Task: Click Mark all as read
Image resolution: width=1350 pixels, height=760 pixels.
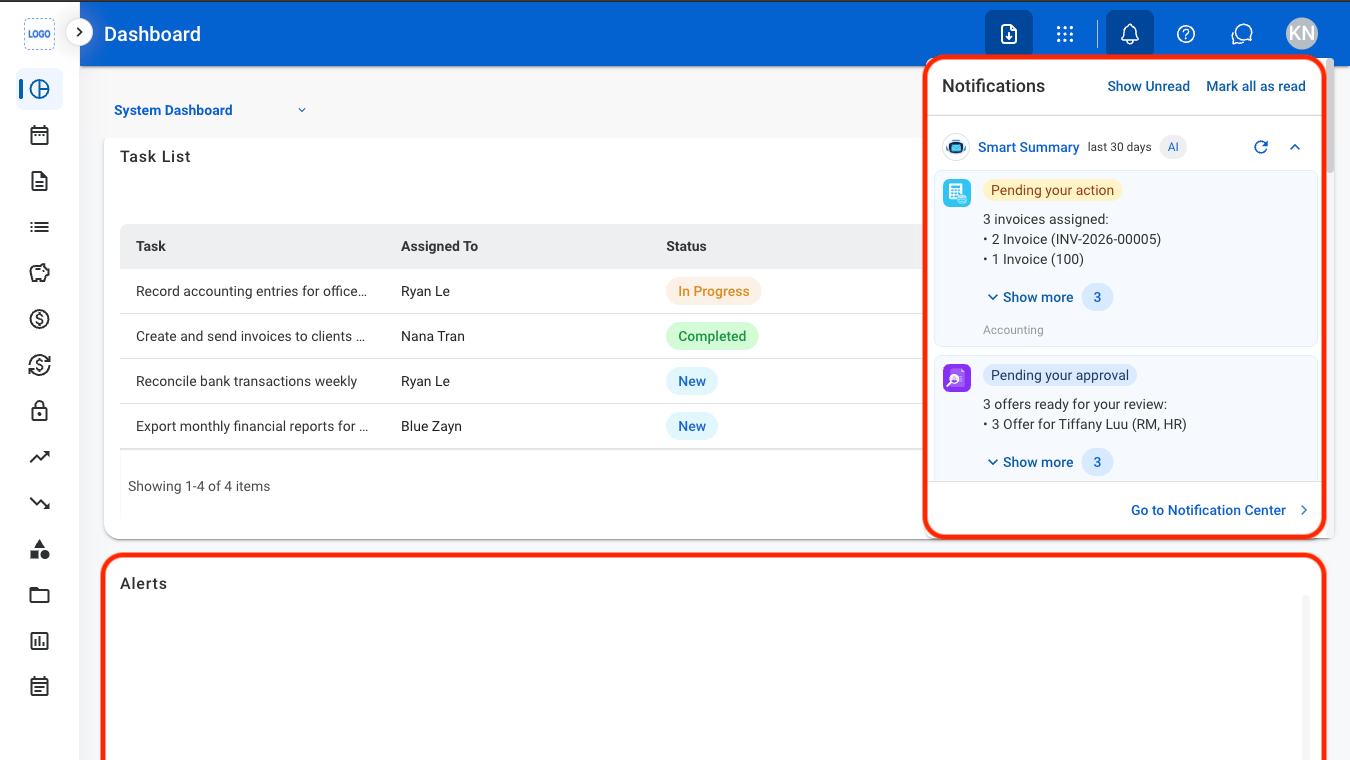Action: click(1255, 86)
